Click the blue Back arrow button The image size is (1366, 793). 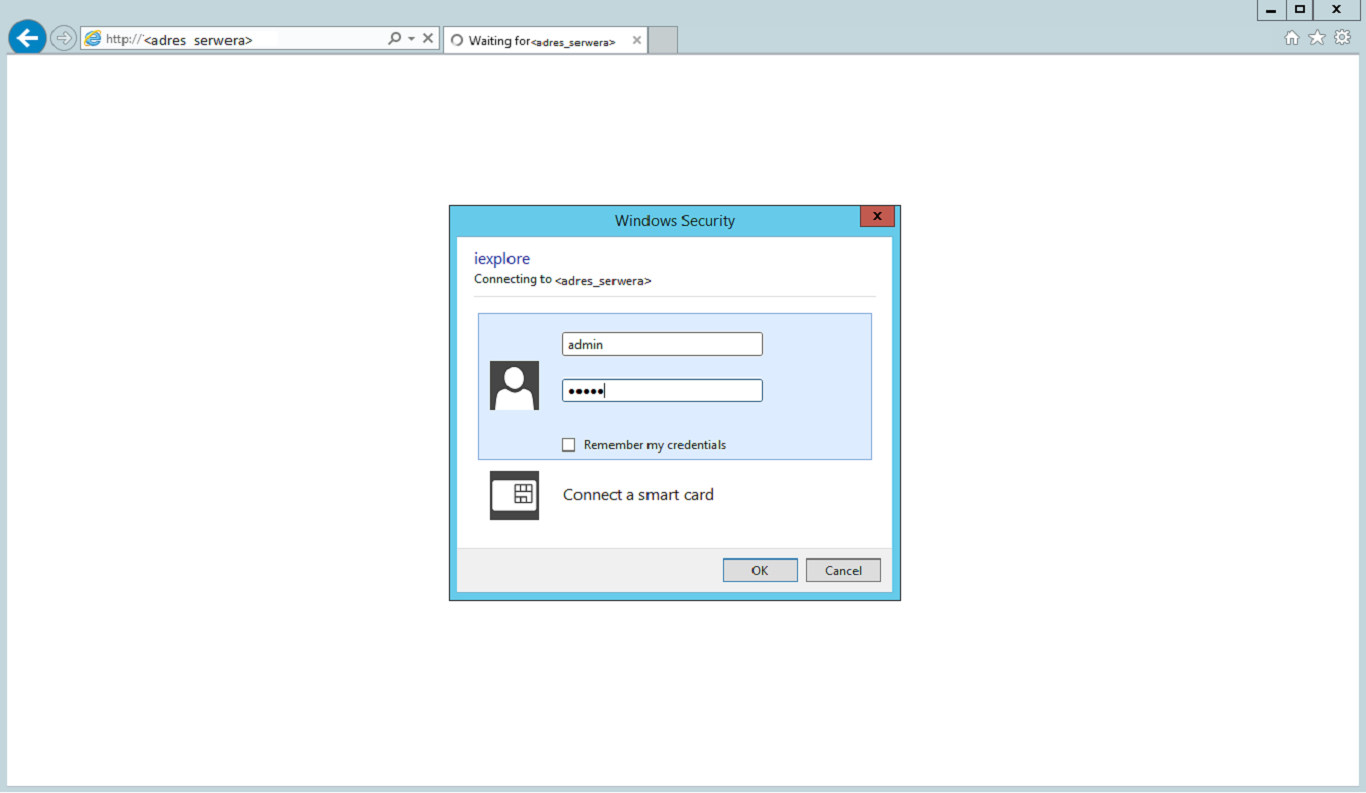tap(27, 38)
